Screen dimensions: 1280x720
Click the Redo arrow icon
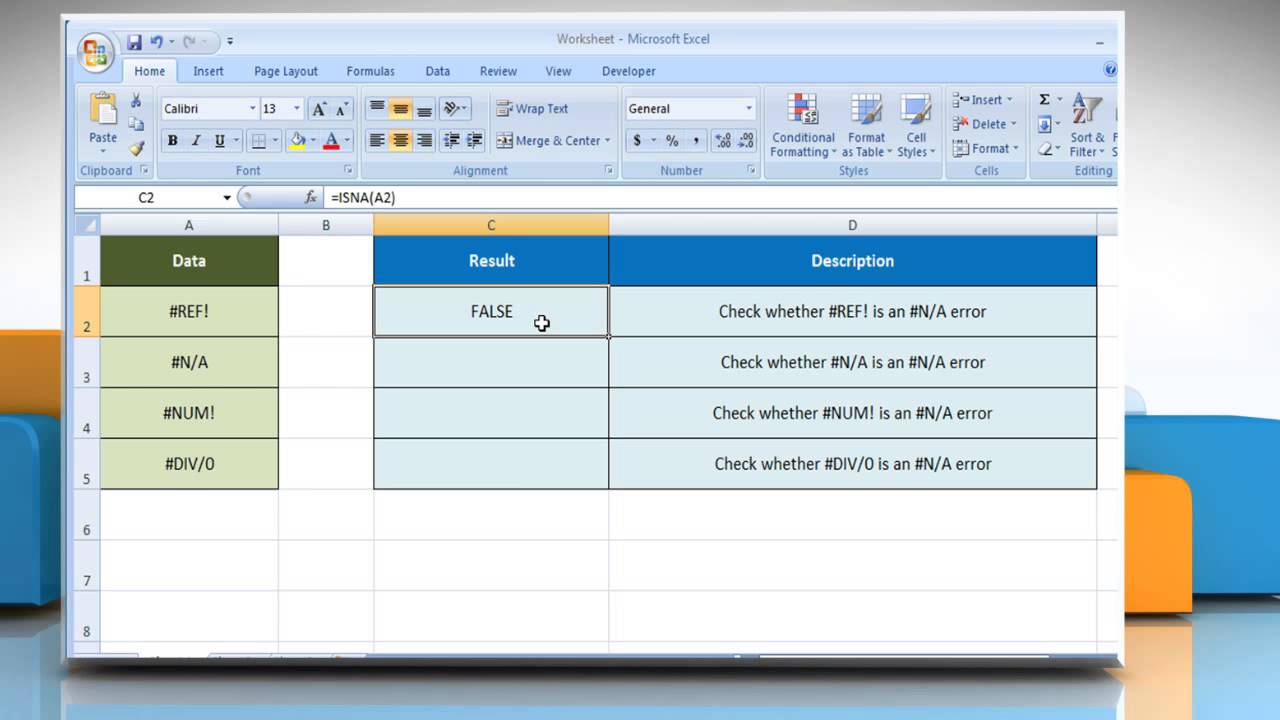pos(188,42)
